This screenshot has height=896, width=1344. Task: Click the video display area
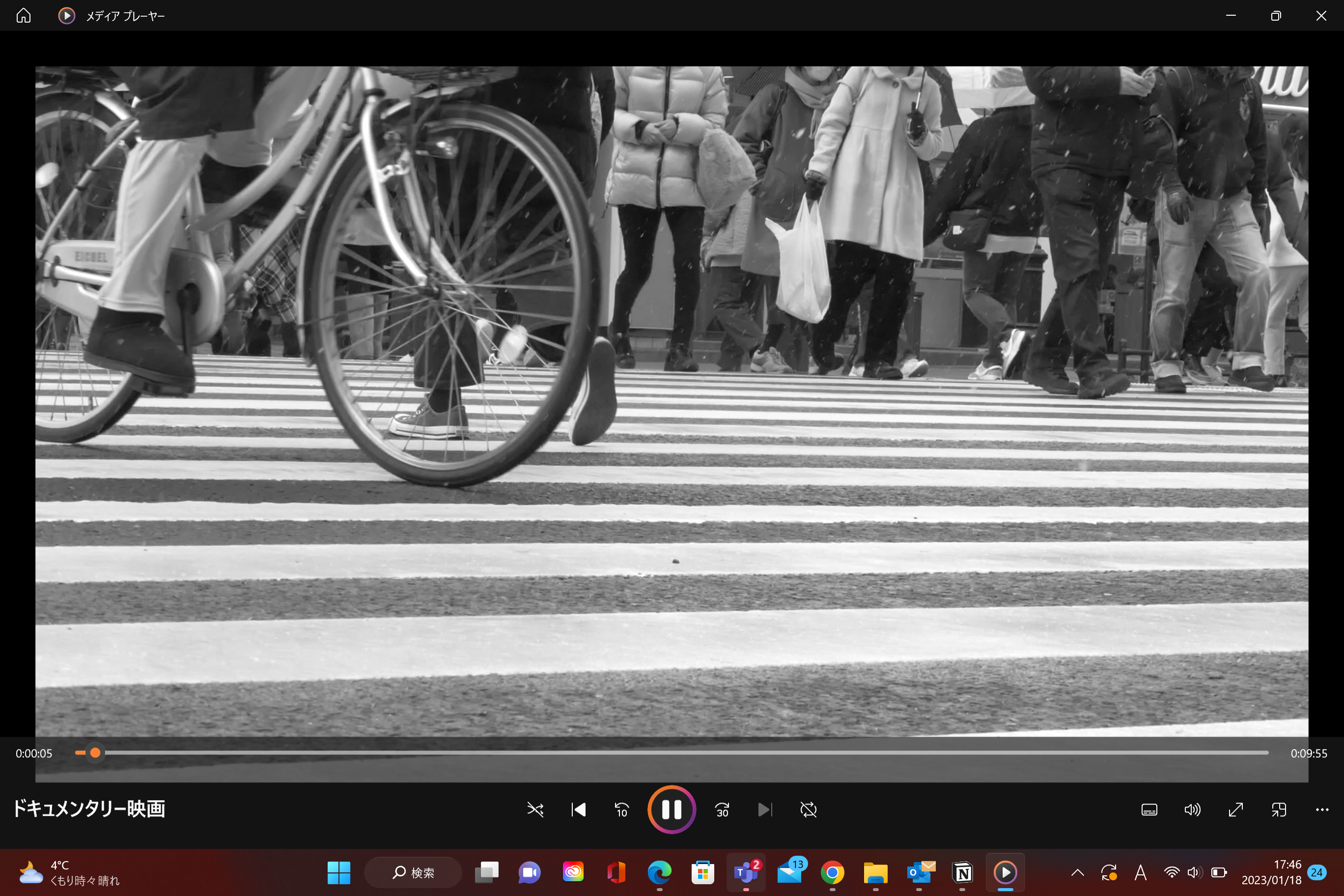tap(672, 400)
